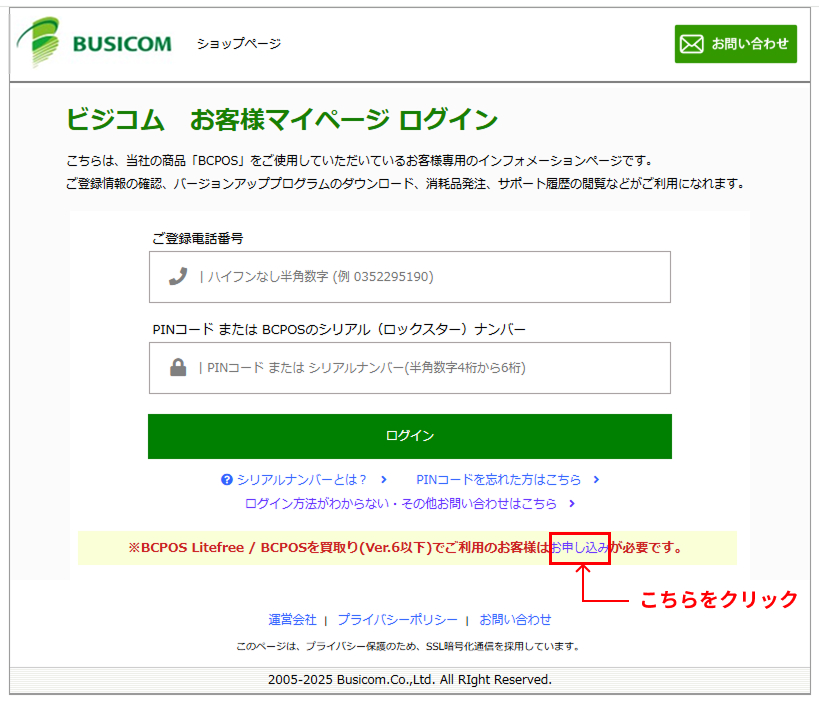Open the プライバシーポリシー footer link
This screenshot has height=703, width=819.
point(397,620)
